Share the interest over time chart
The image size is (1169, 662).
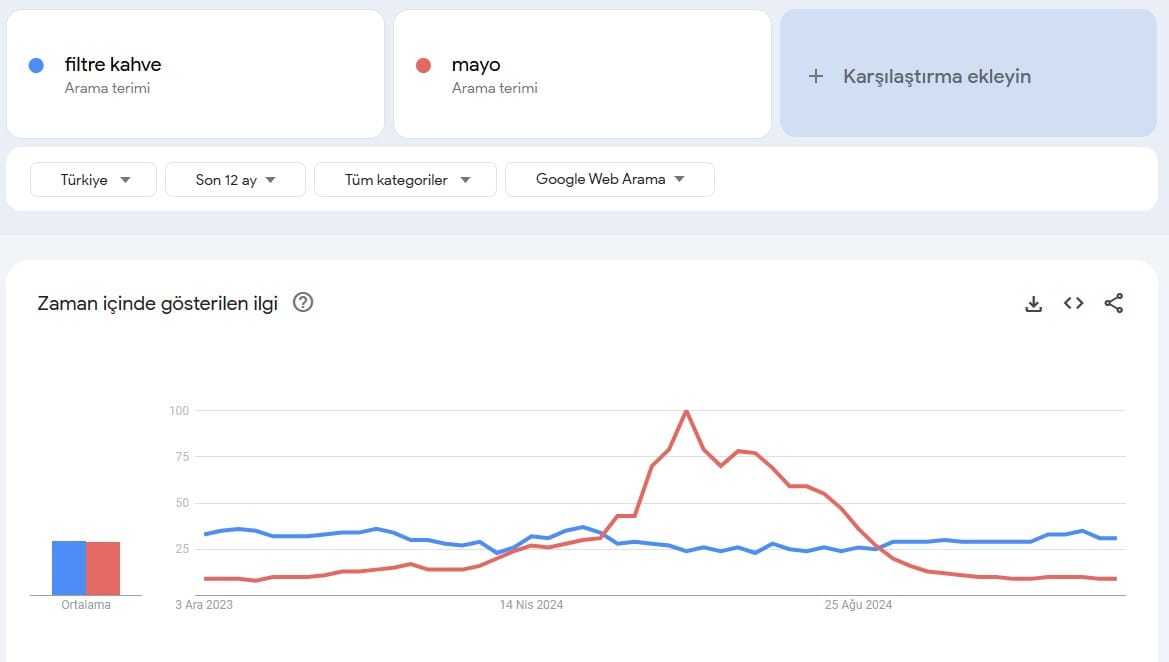tap(1114, 303)
